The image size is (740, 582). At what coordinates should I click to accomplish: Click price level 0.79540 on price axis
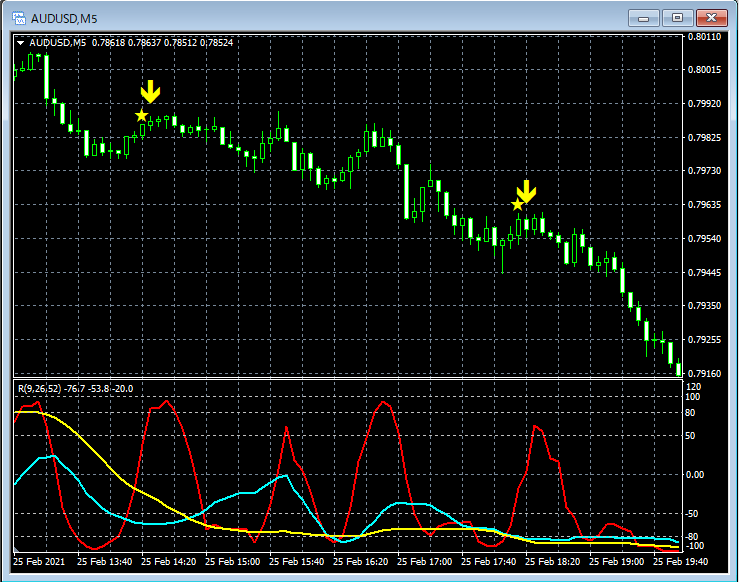(x=704, y=239)
